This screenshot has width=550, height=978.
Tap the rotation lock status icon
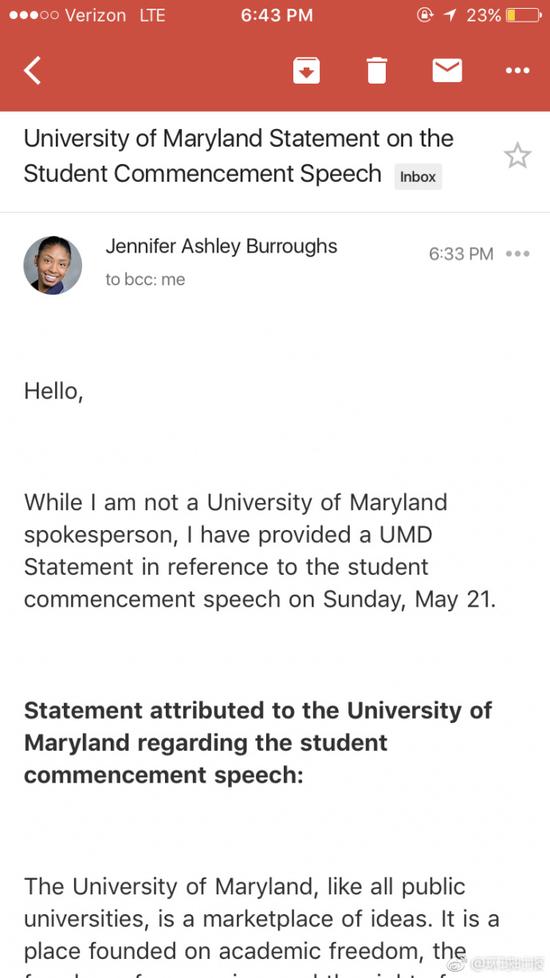[x=427, y=15]
